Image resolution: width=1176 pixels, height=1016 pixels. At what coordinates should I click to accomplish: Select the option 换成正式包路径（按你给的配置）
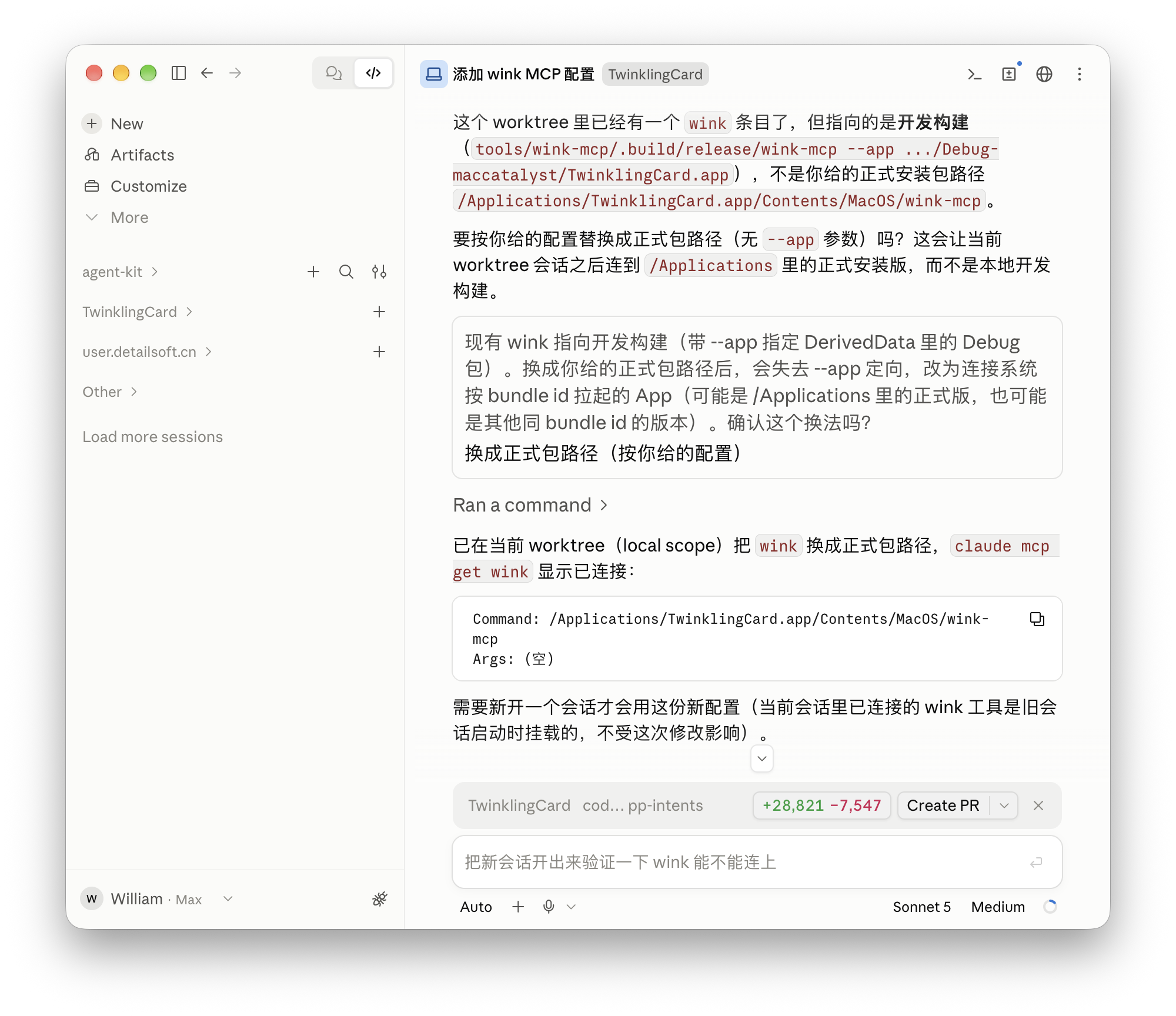click(x=603, y=453)
